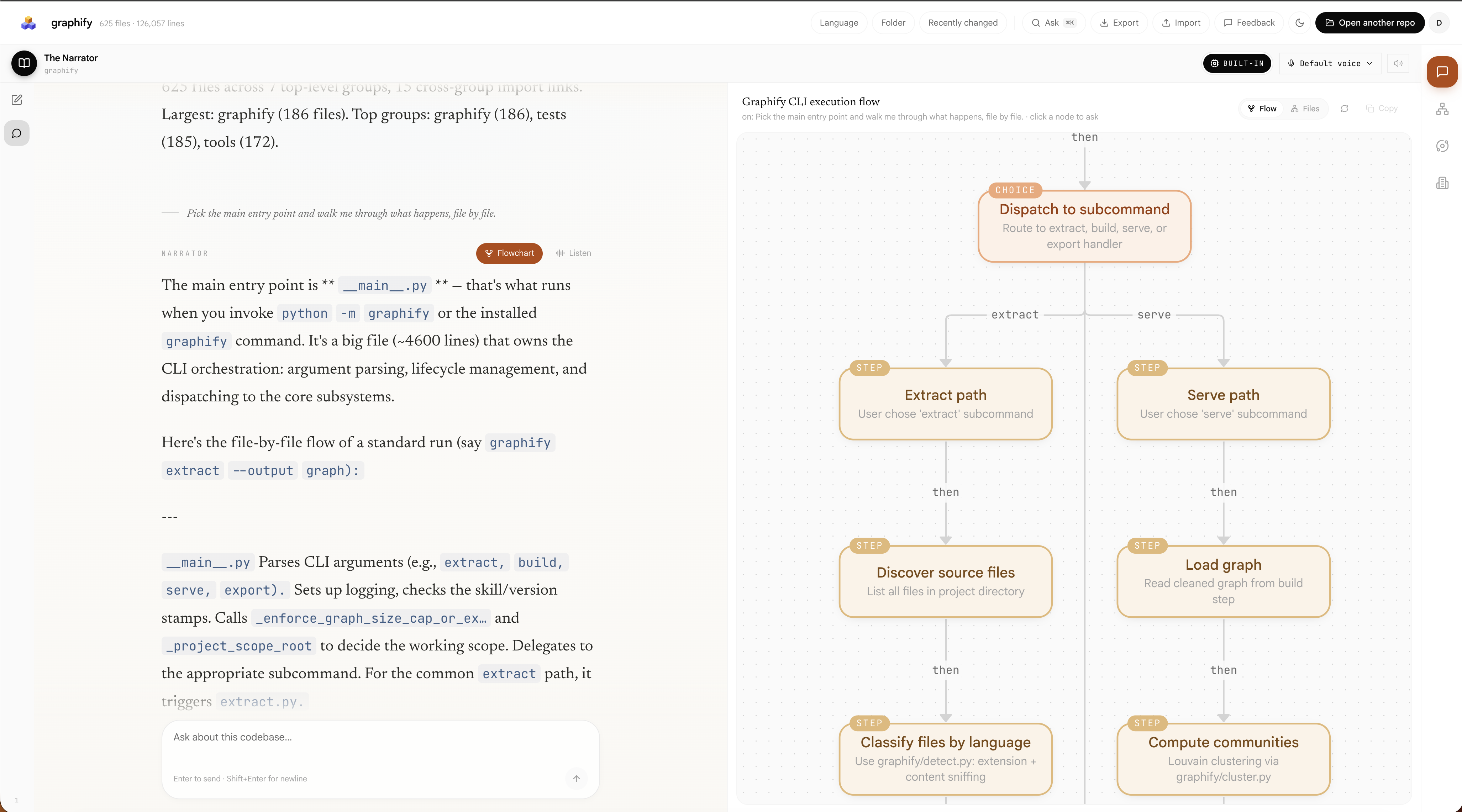Toggle dark mode moon icon

click(x=1300, y=23)
